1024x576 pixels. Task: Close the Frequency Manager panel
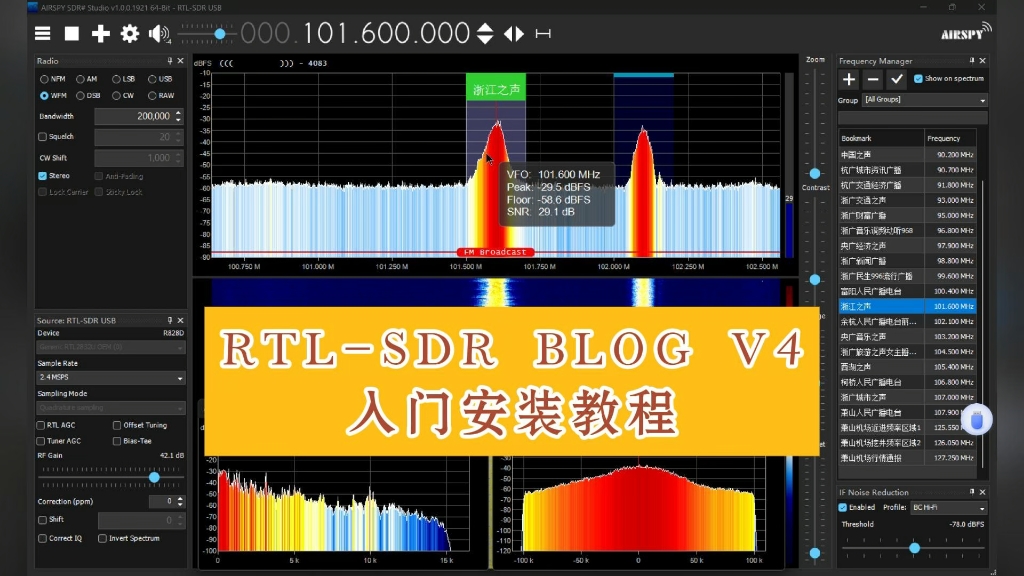(x=982, y=61)
